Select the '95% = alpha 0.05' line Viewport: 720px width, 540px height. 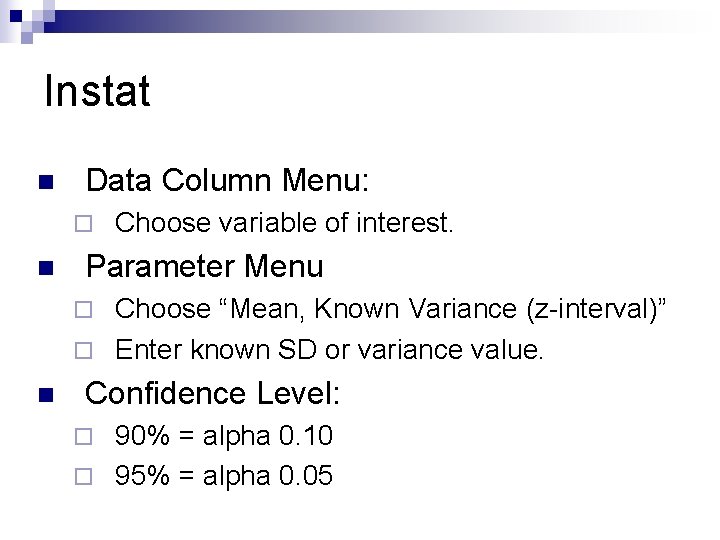[x=224, y=476]
